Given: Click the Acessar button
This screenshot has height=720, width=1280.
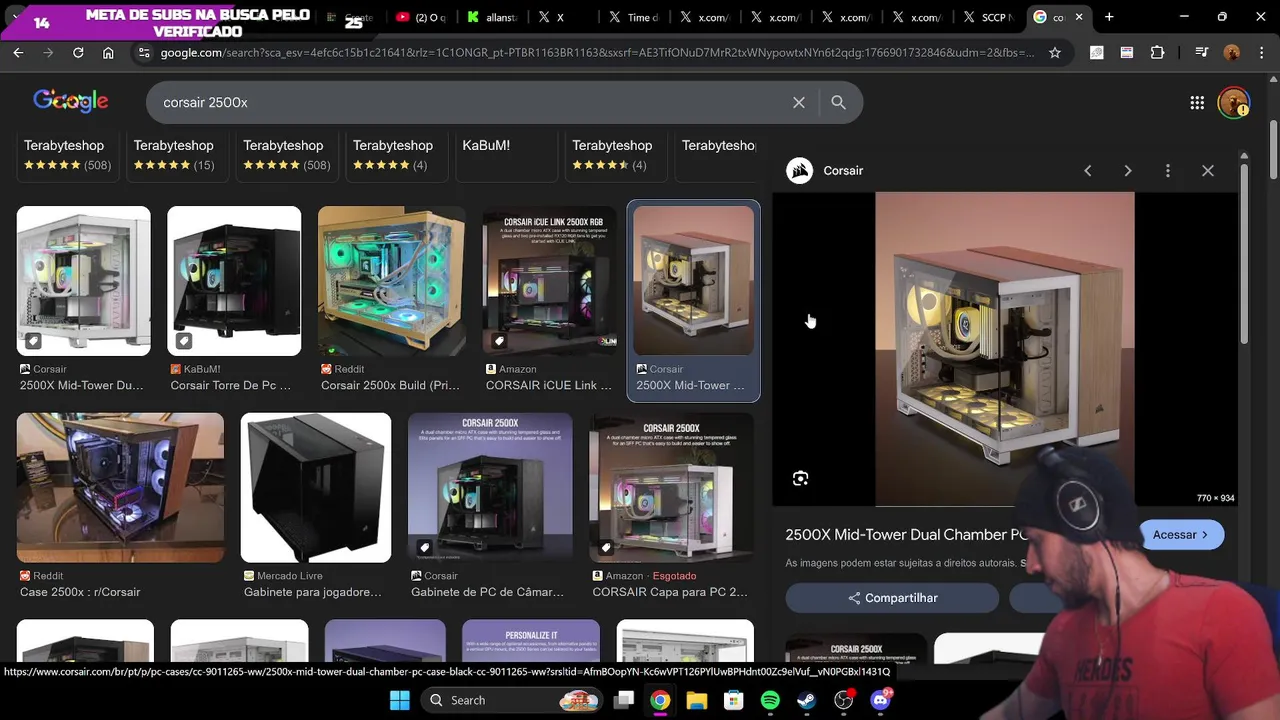Looking at the screenshot, I should [x=1181, y=535].
